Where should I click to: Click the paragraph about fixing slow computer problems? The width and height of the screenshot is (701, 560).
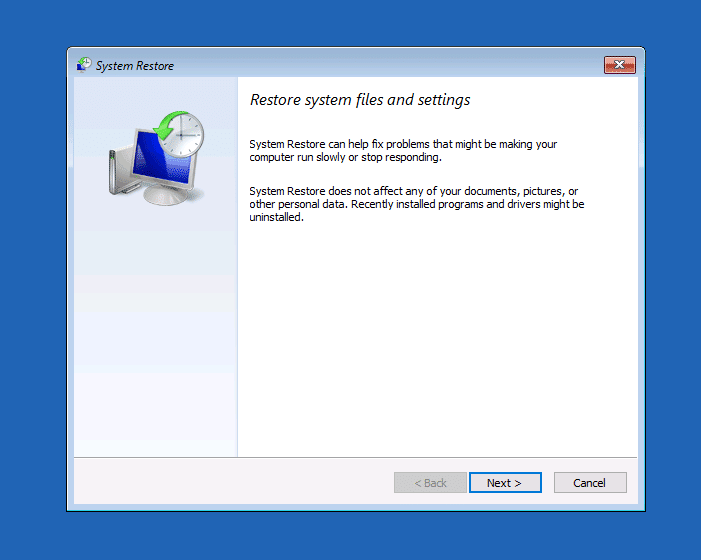(x=402, y=151)
